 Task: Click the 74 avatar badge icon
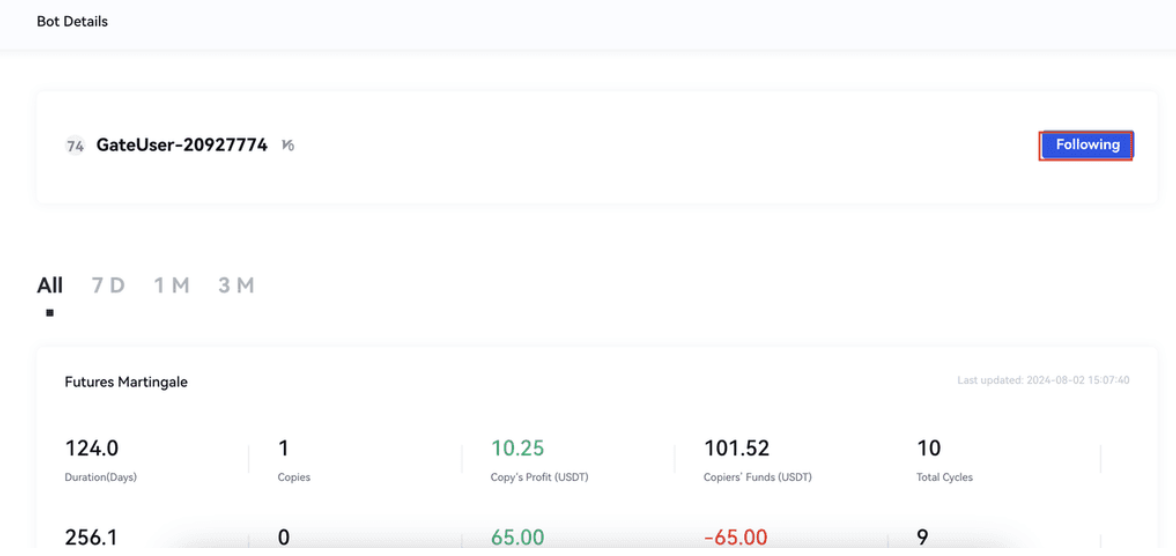(x=75, y=146)
